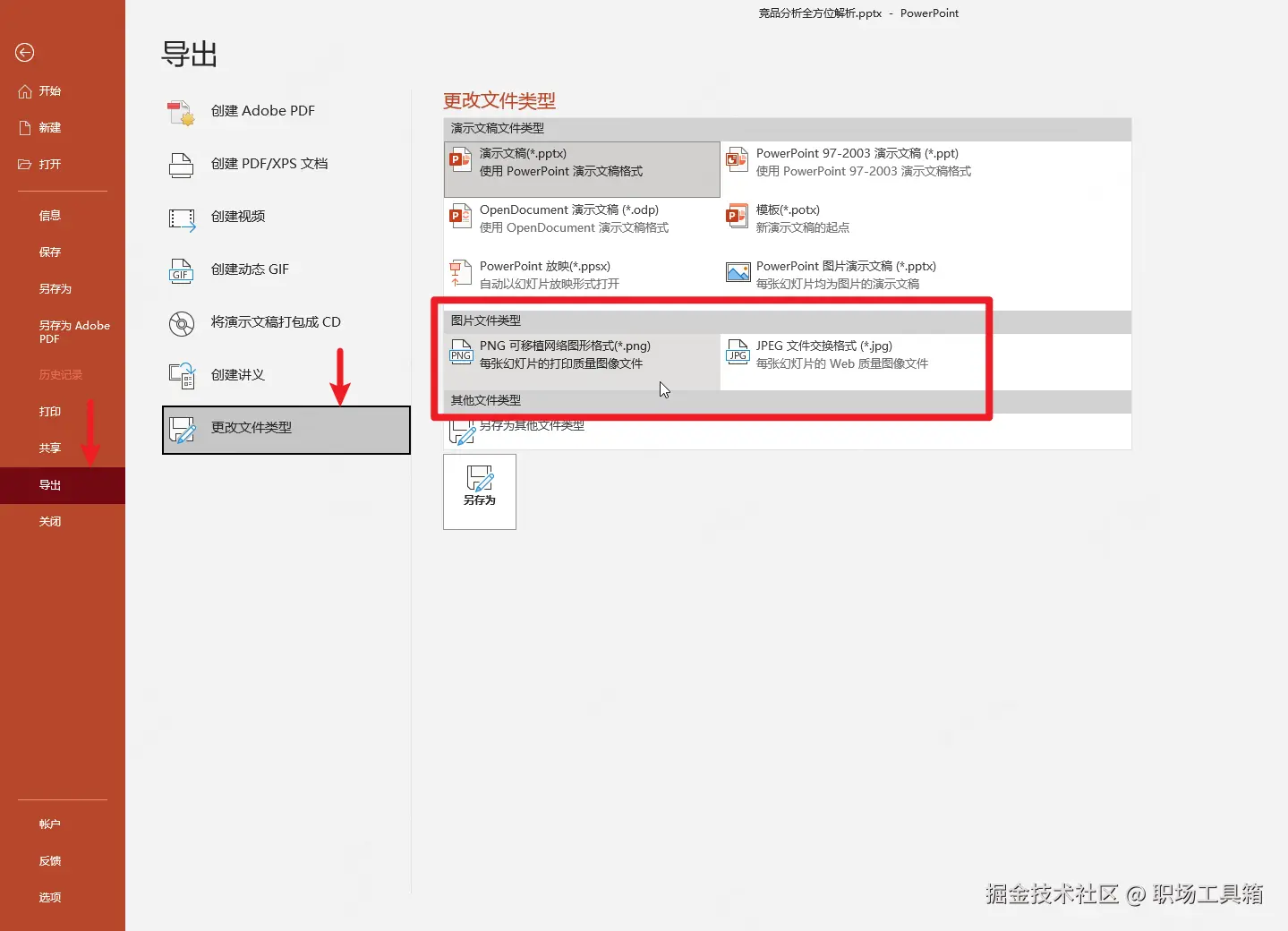Choose 另存为其他文件类型 entry
This screenshot has width=1288, height=931.
[582, 431]
